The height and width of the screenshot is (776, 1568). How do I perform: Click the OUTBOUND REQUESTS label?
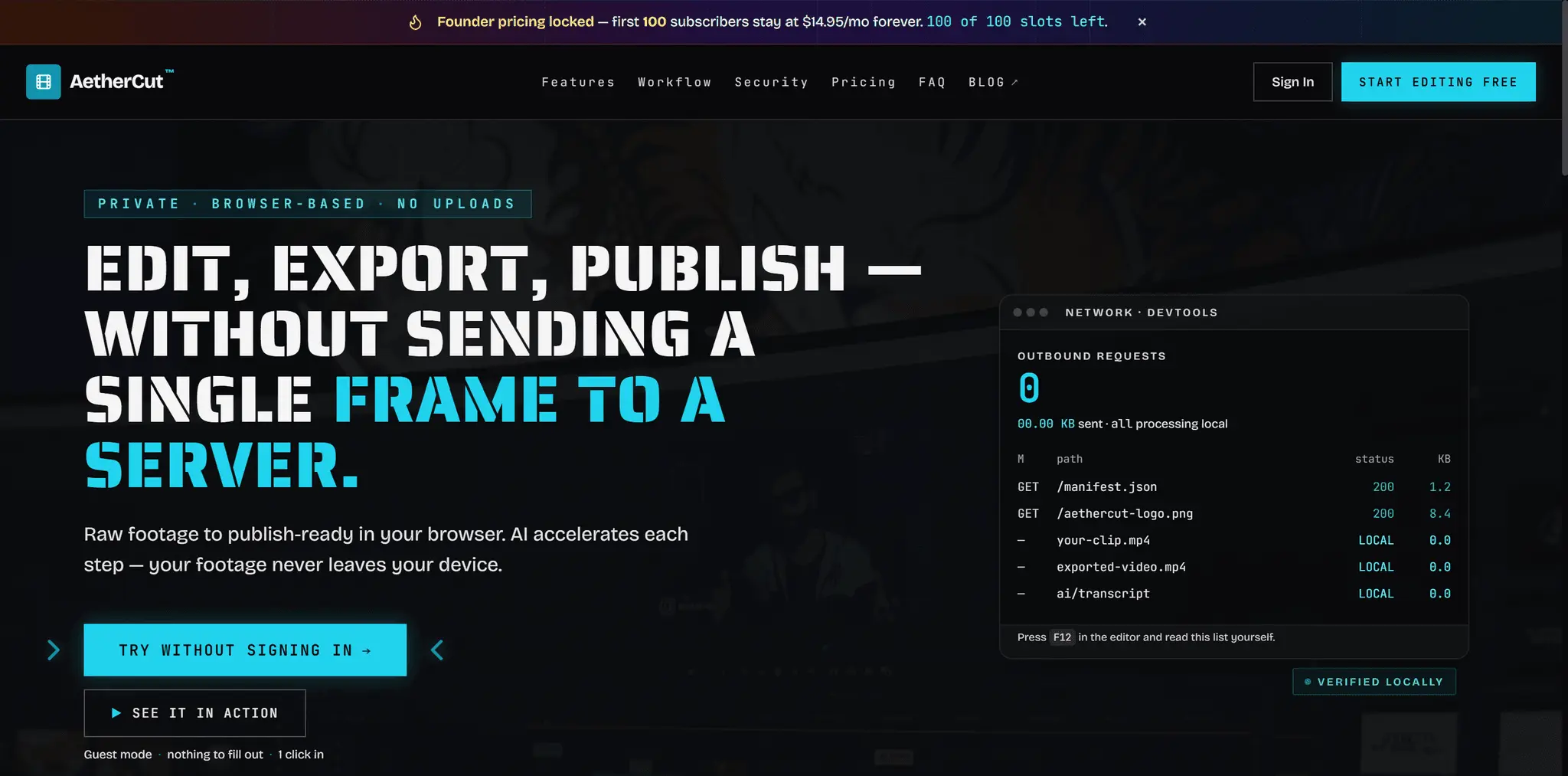pos(1091,356)
